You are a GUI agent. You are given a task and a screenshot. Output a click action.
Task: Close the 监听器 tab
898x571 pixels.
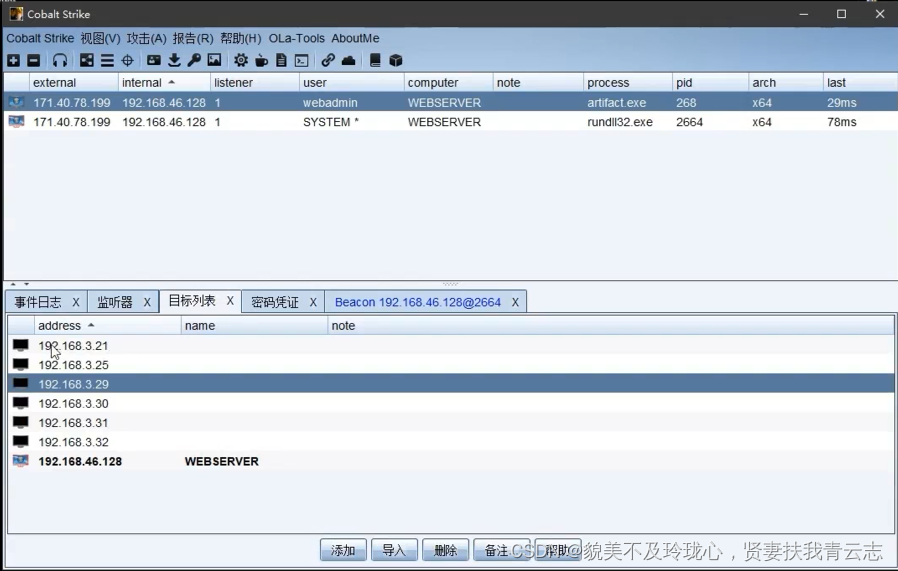coord(147,302)
